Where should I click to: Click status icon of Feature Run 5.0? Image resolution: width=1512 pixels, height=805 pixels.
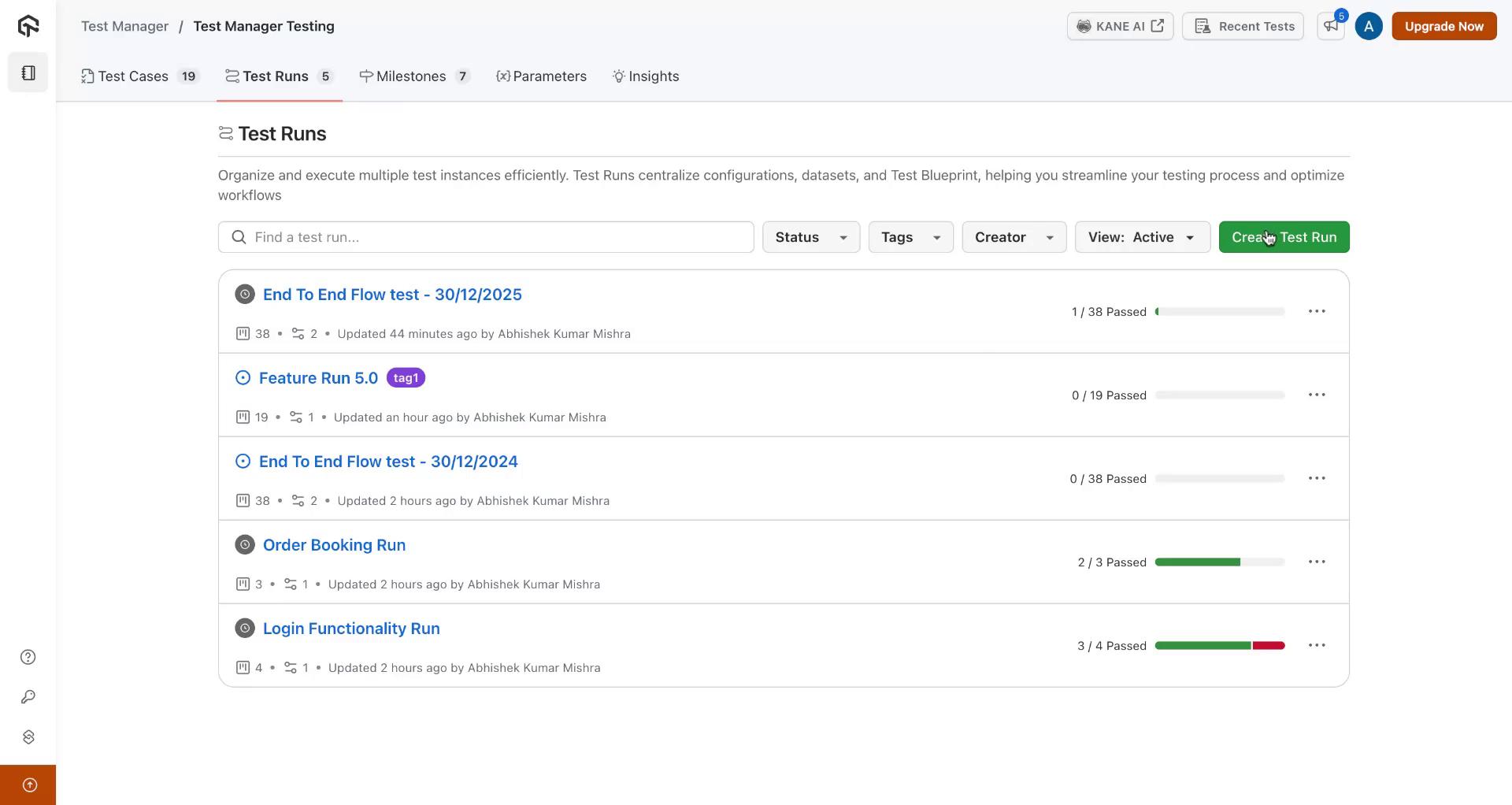click(x=243, y=378)
